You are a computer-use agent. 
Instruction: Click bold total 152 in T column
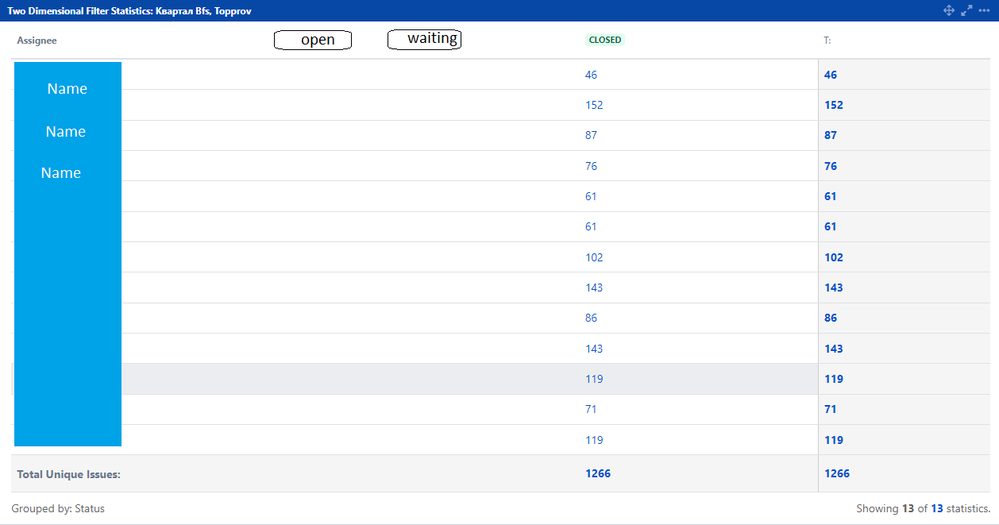pyautogui.click(x=833, y=105)
